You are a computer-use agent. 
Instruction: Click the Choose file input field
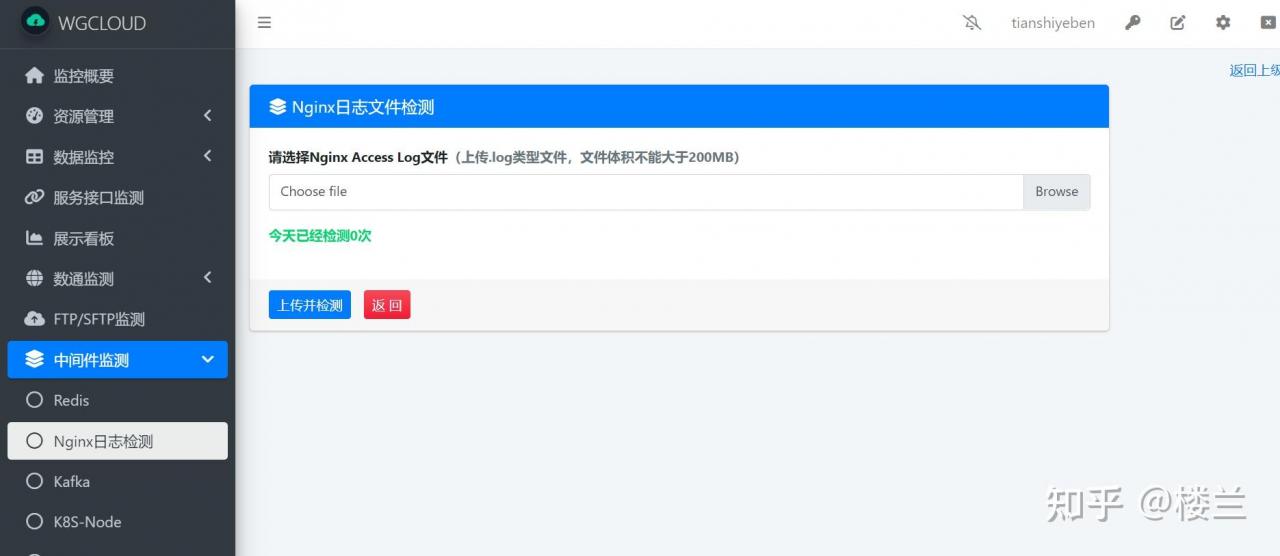646,192
